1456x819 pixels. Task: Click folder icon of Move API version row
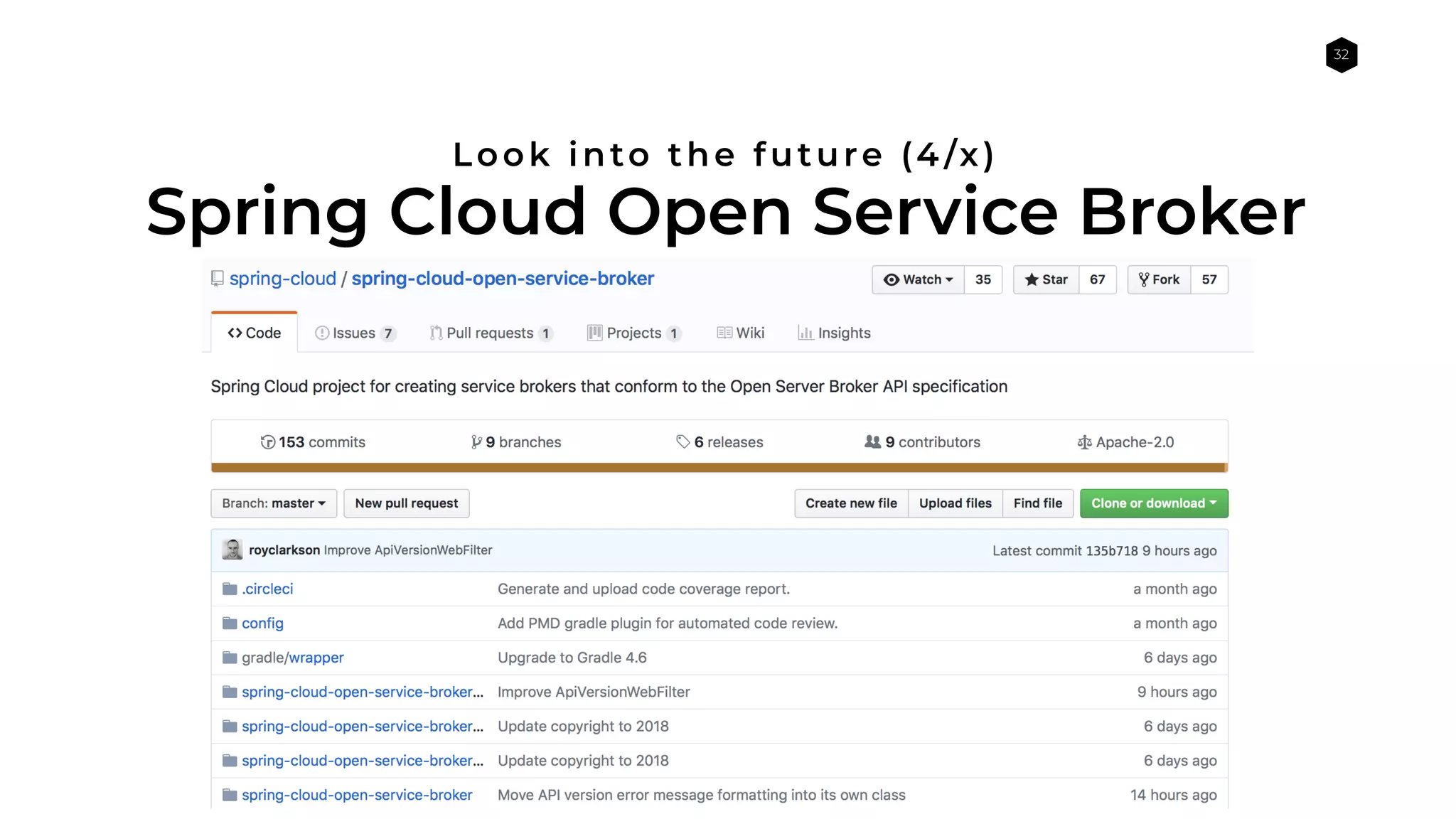230,795
